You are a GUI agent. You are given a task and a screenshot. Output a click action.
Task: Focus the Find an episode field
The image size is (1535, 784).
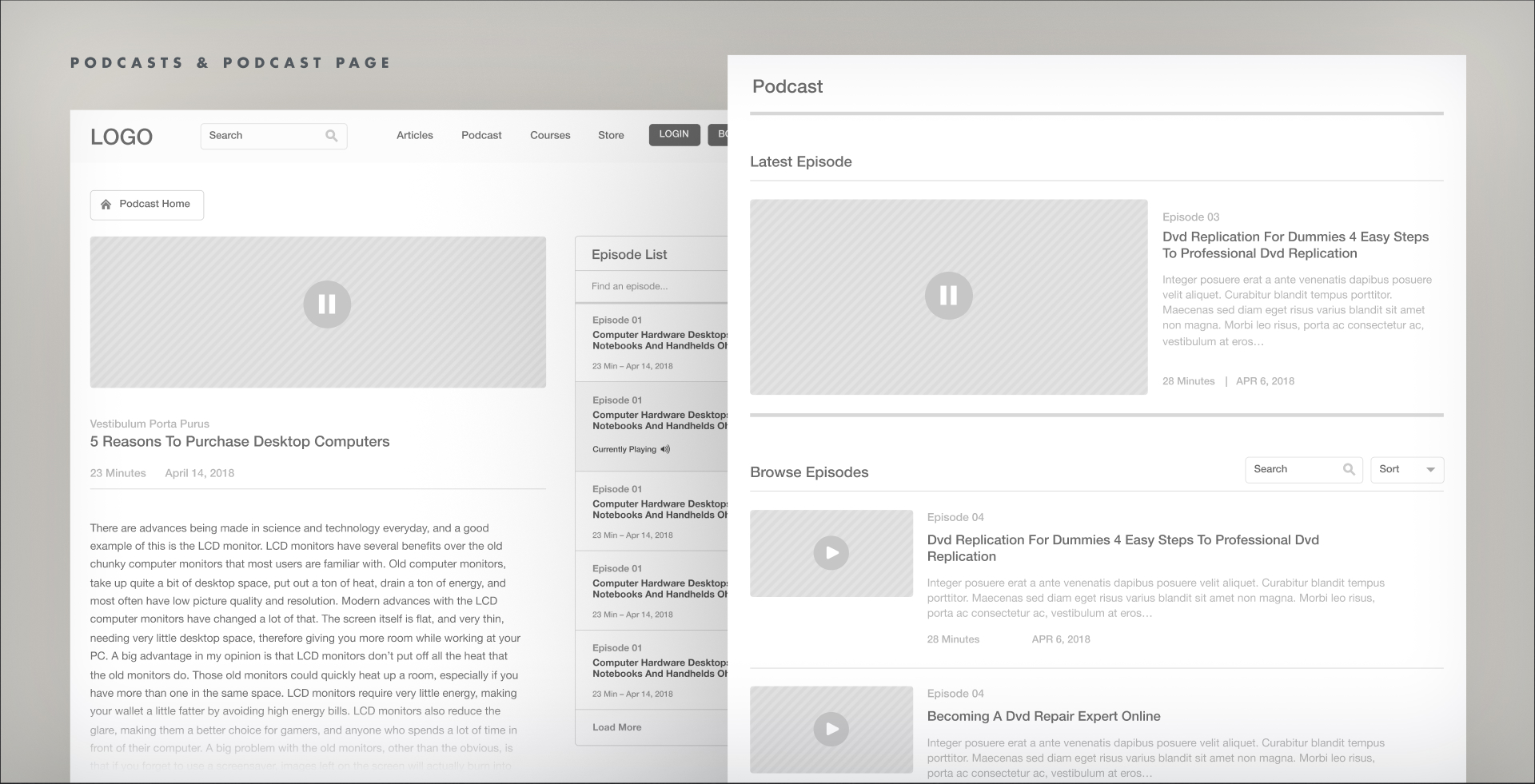click(x=652, y=286)
